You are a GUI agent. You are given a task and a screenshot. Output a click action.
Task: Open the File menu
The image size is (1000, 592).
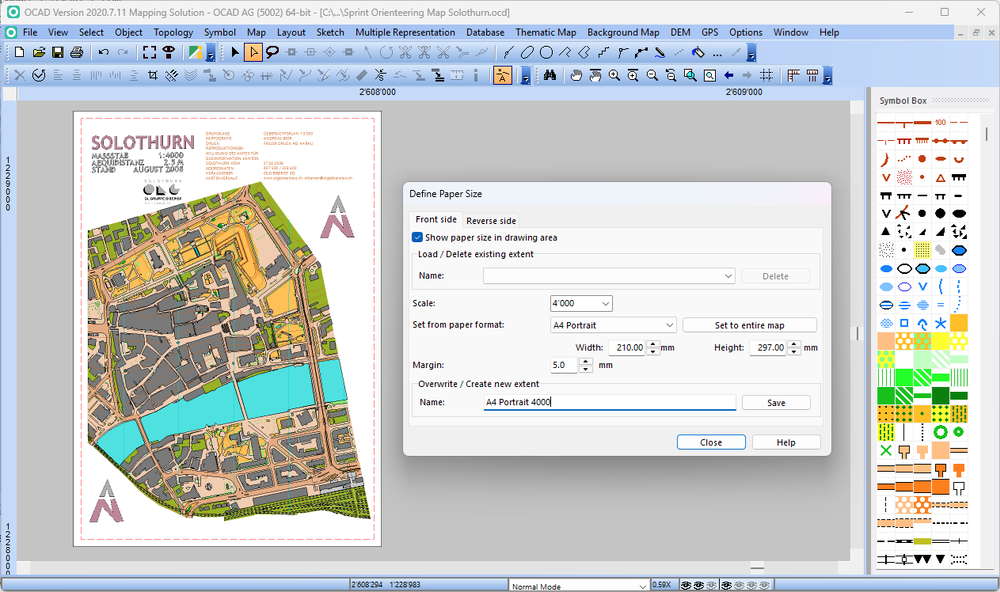(x=30, y=32)
